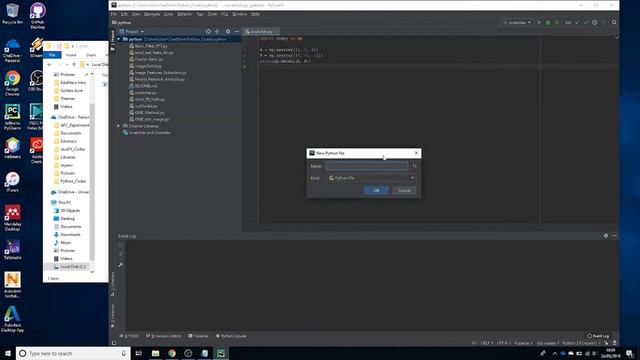Open the Run menu in PyCharm
This screenshot has width=640, height=360.
200,14
